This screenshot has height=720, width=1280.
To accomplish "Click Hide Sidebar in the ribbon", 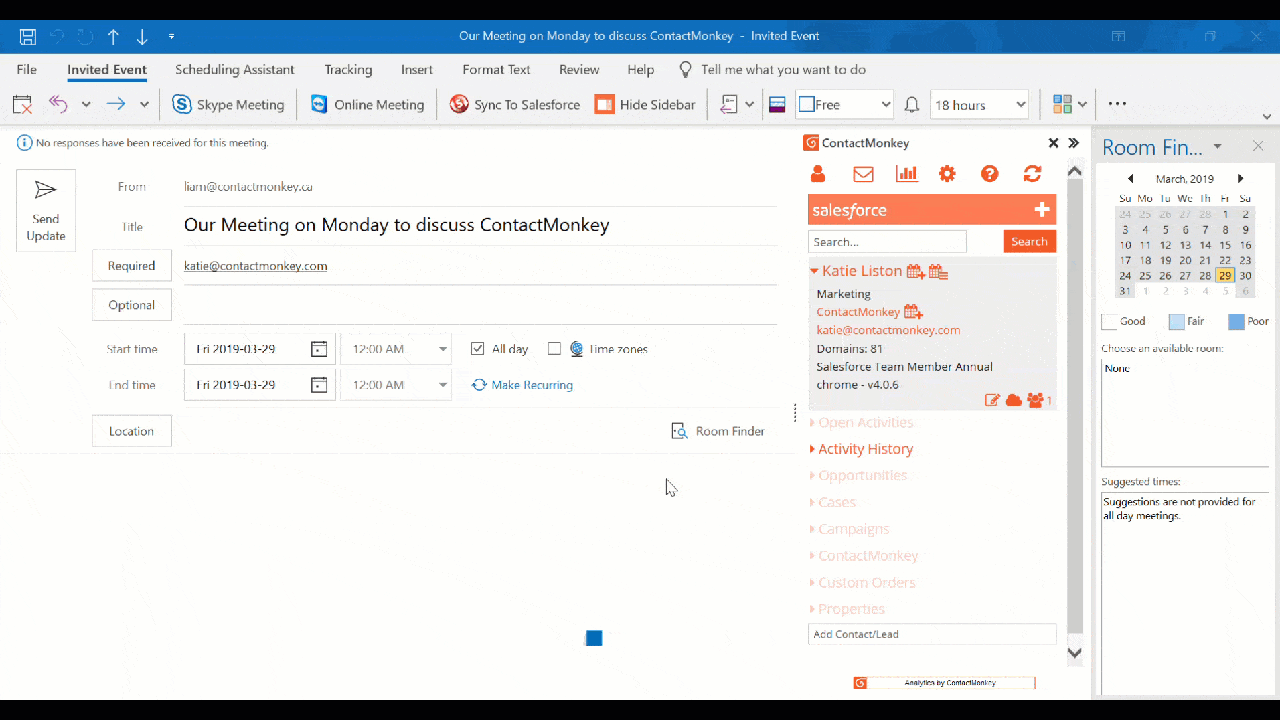I will pyautogui.click(x=645, y=104).
